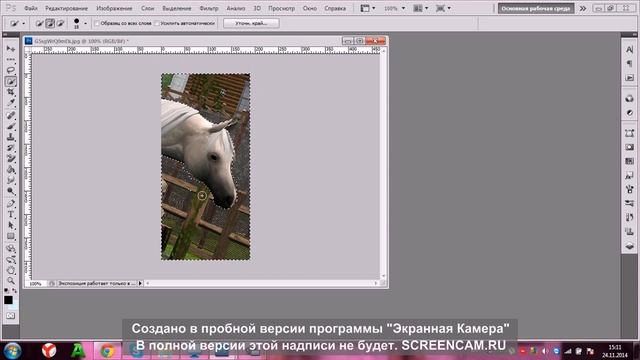Viewport: 640px width, 360px height.
Task: Open the Изображение menu
Action: coord(114,8)
